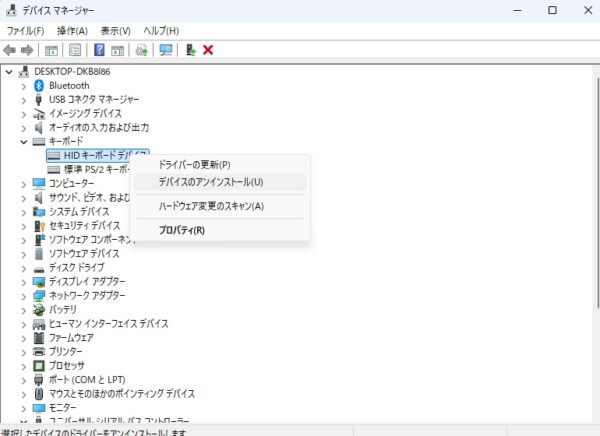
Task: Select the サウンド、ビデオ category label
Action: [90, 198]
